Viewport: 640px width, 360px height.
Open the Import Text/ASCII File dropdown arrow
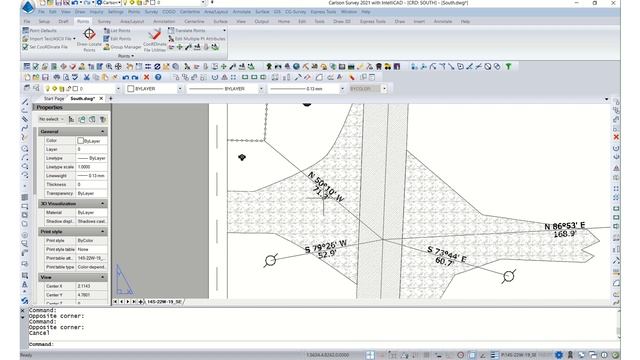(74, 39)
